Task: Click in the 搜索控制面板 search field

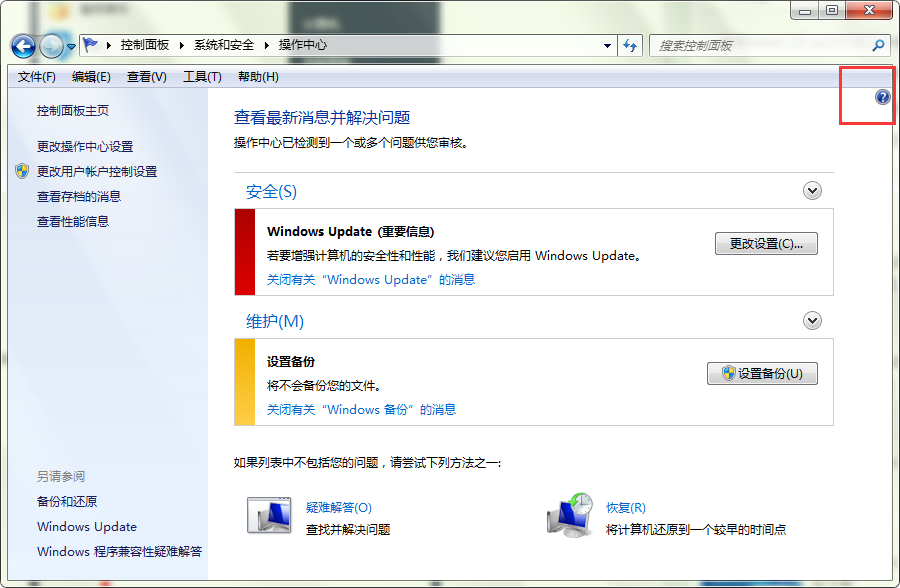Action: [760, 46]
